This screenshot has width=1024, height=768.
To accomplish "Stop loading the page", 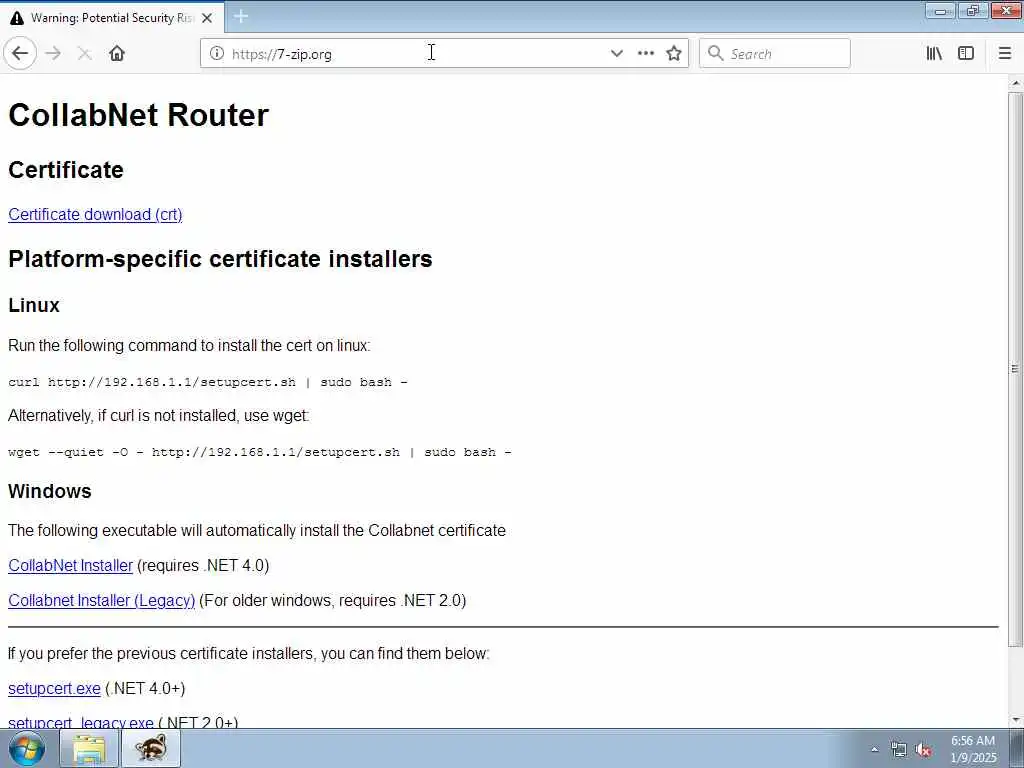I will 84,54.
